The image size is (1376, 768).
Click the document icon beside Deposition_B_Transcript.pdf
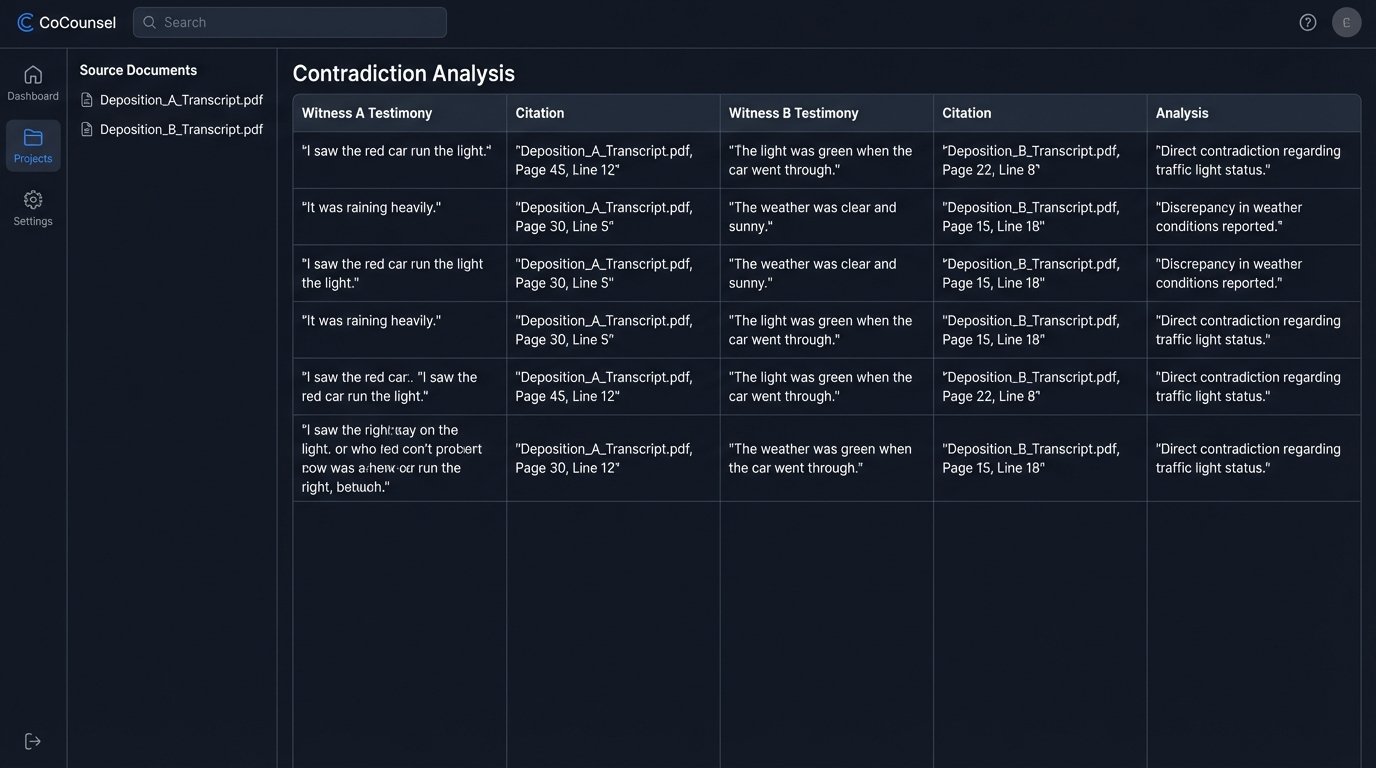(x=88, y=129)
